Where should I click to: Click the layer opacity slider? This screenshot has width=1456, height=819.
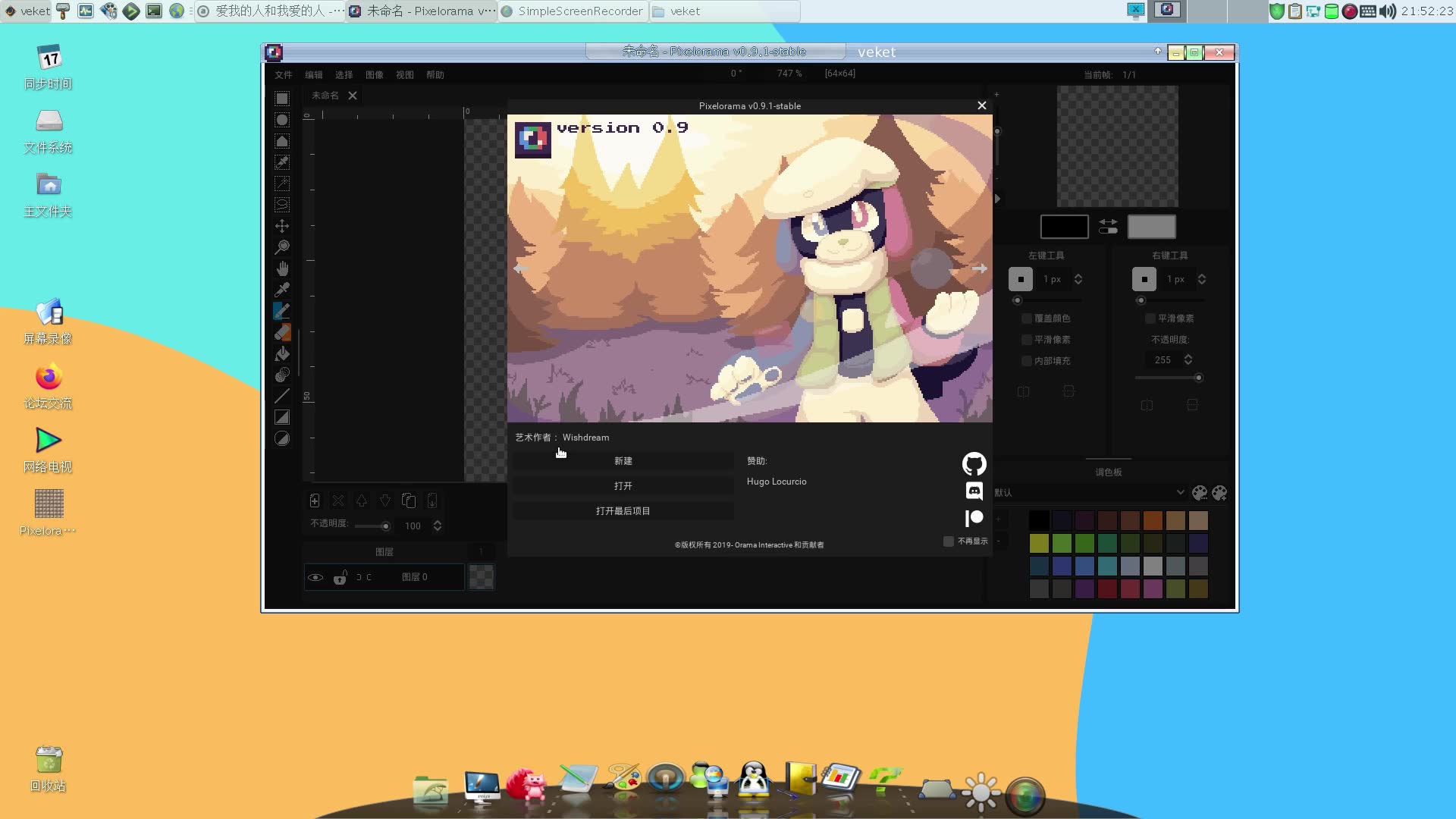pyautogui.click(x=372, y=526)
